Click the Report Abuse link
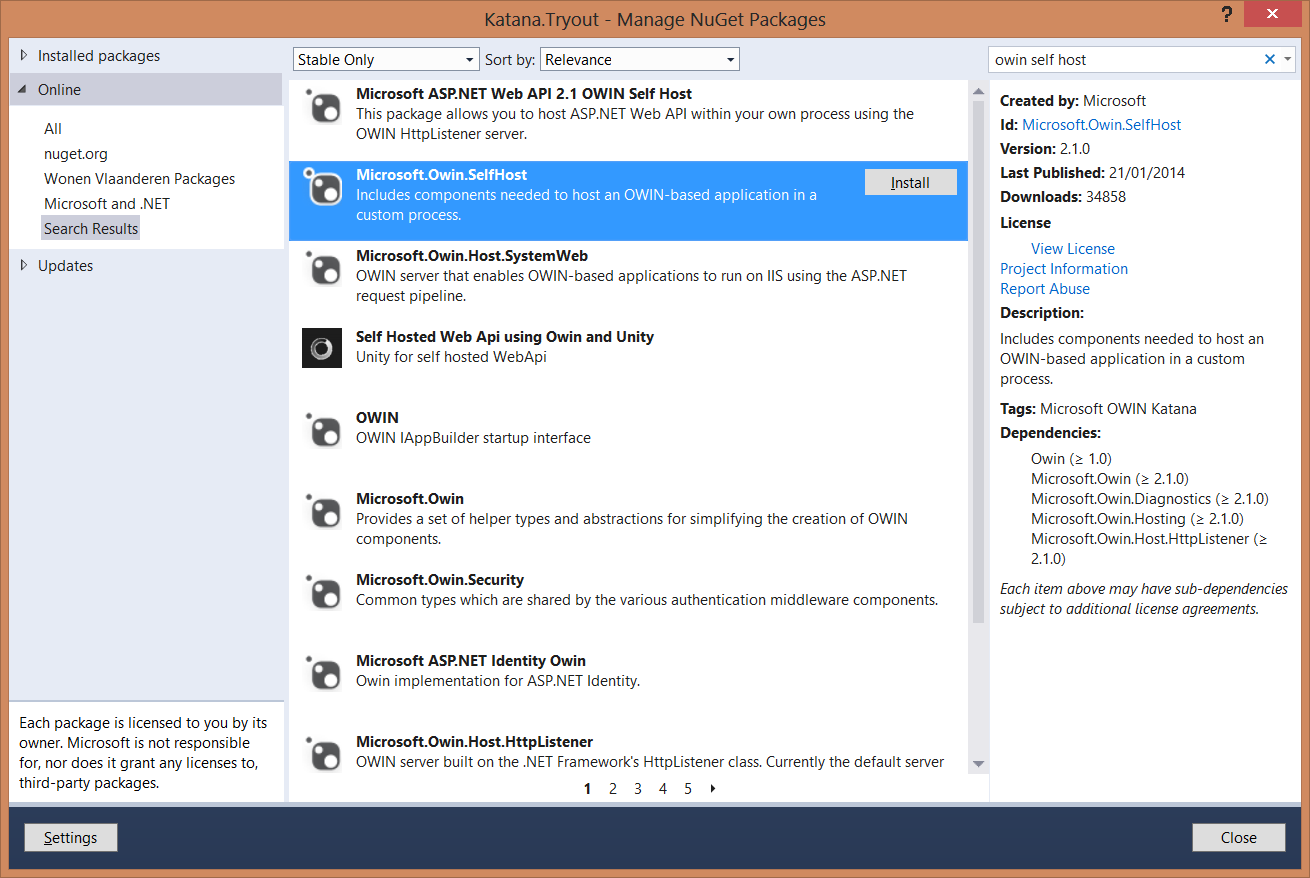Image resolution: width=1310 pixels, height=878 pixels. coord(1045,288)
